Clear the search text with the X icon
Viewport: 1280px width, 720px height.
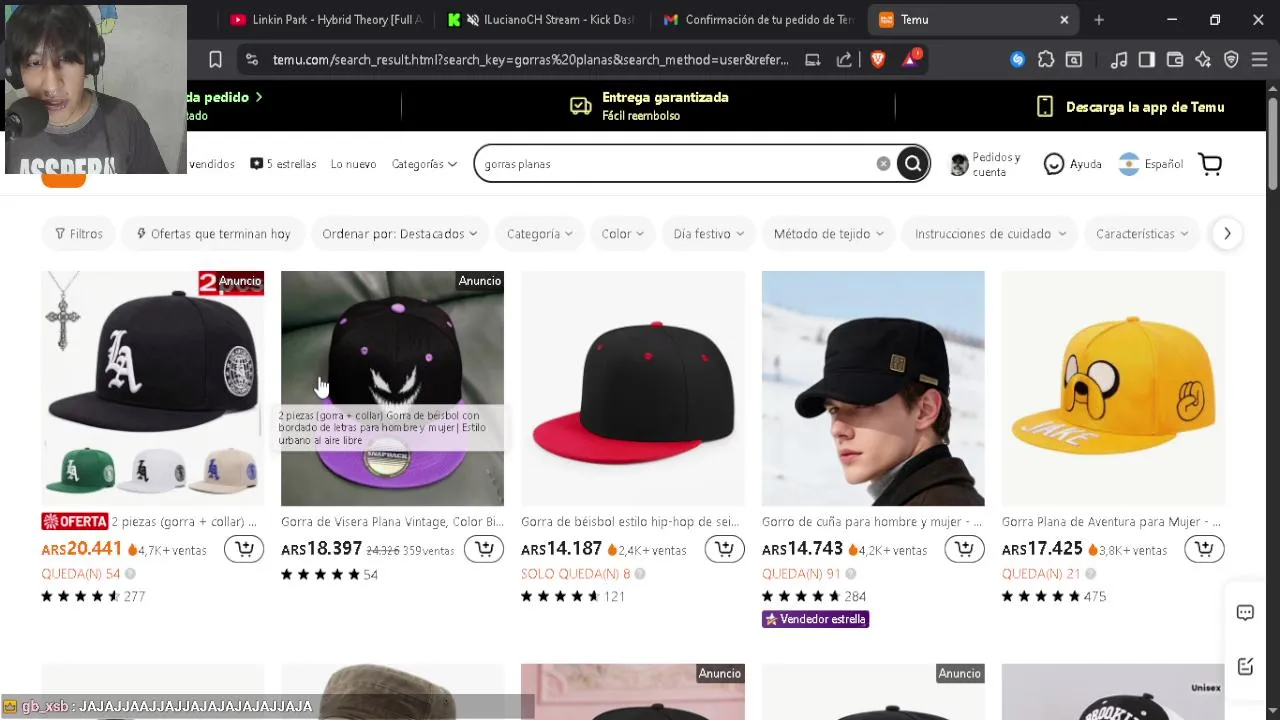click(x=883, y=164)
